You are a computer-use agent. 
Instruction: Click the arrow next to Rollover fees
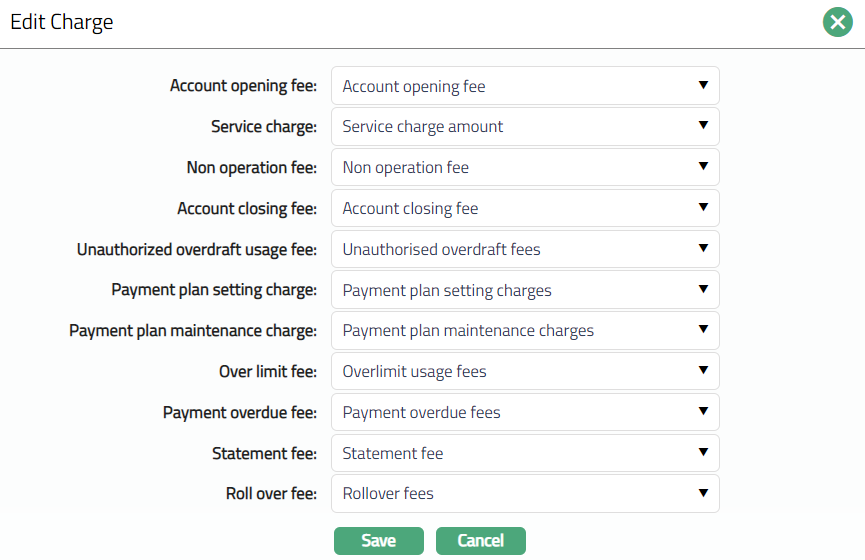click(703, 493)
